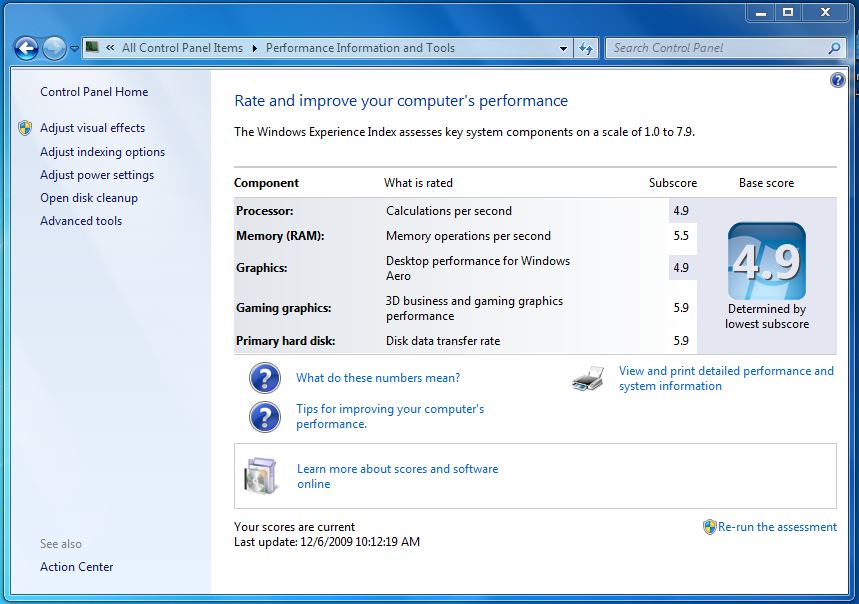Viewport: 859px width, 604px height.
Task: Click question icon beside Tips for improving
Action: 265,417
